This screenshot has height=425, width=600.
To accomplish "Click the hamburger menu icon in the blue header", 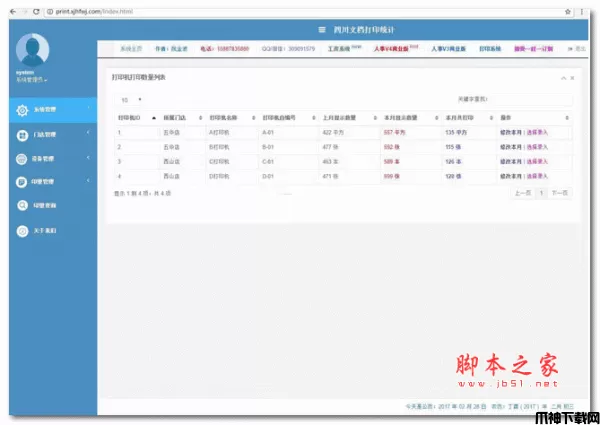I will point(322,30).
